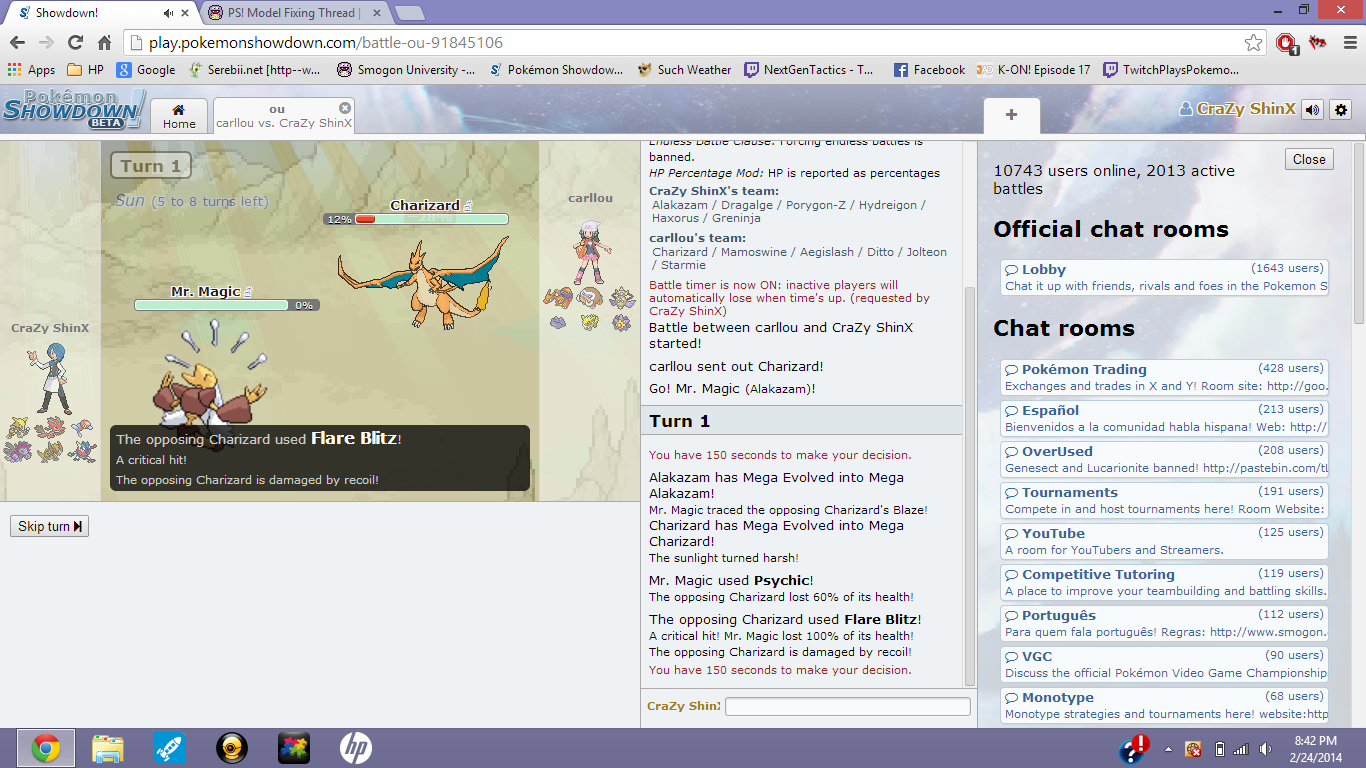Click opposing Charizard sprite
This screenshot has height=768, width=1366.
click(x=424, y=282)
